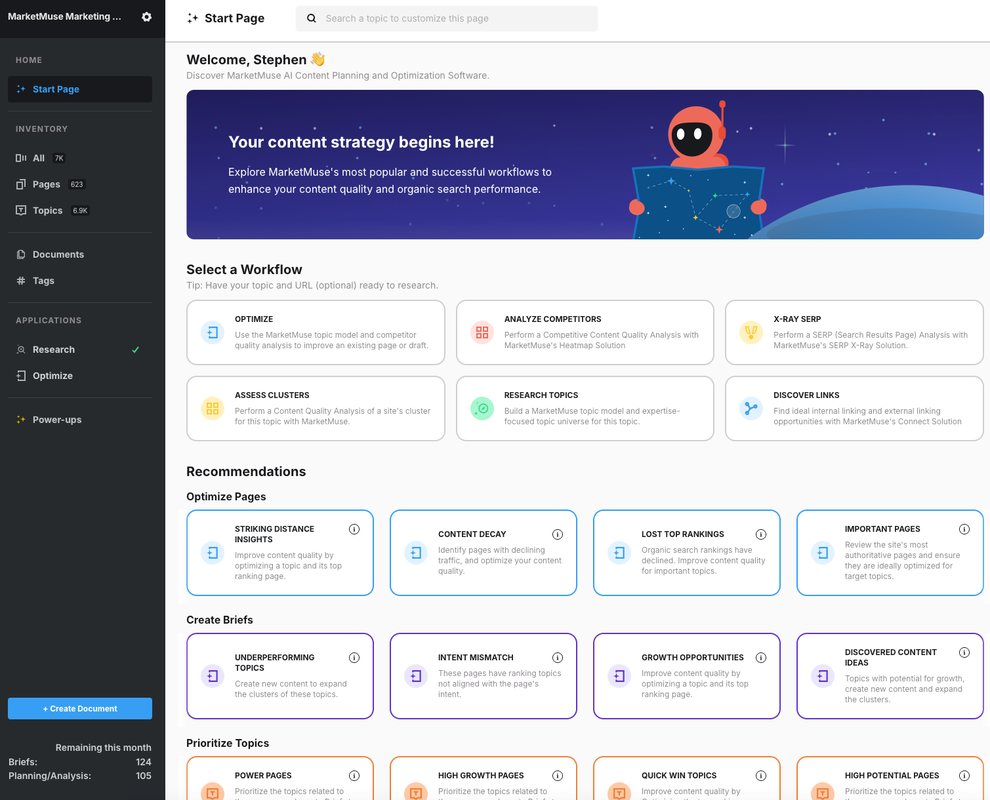990x800 pixels.
Task: Show info for Power Pages card
Action: (x=354, y=775)
